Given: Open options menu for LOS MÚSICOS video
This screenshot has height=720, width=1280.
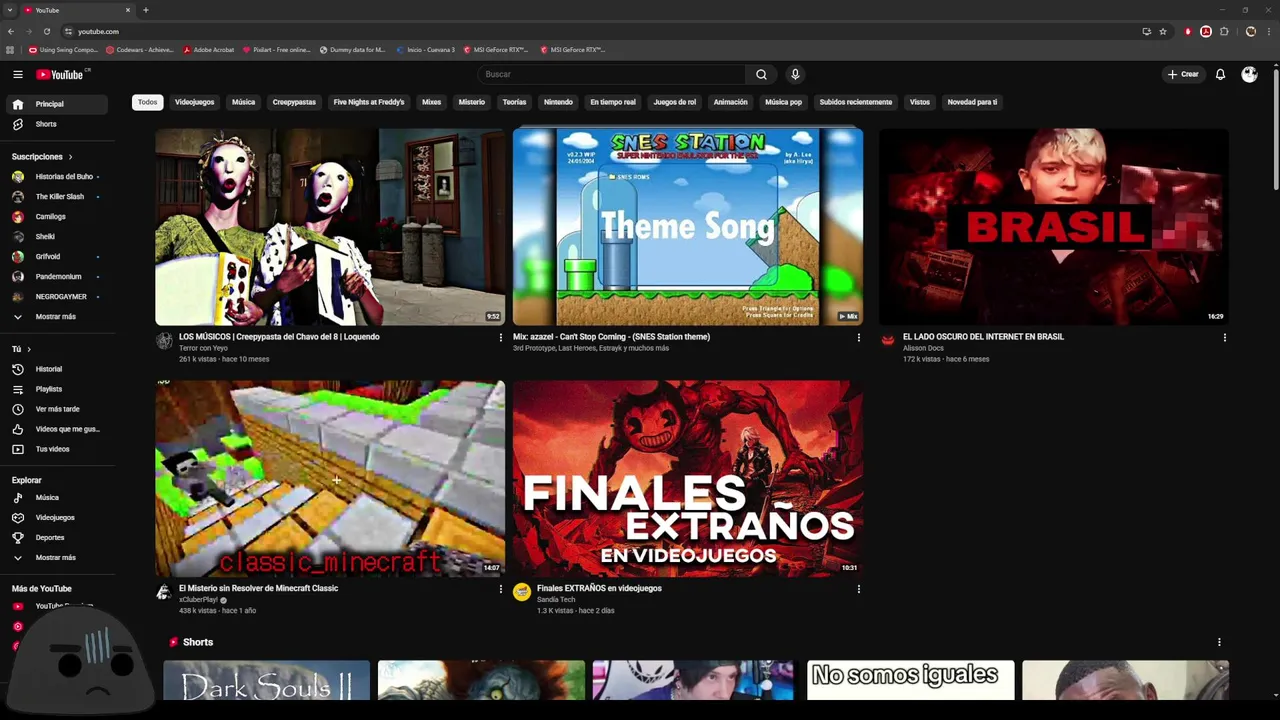Looking at the screenshot, I should pyautogui.click(x=501, y=338).
